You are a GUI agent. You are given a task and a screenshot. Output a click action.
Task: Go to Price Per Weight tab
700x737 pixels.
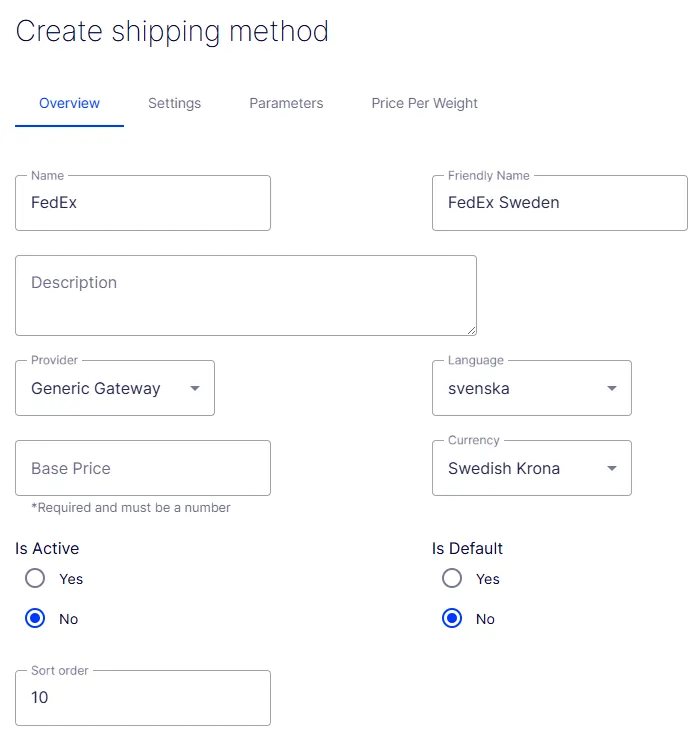coord(424,103)
